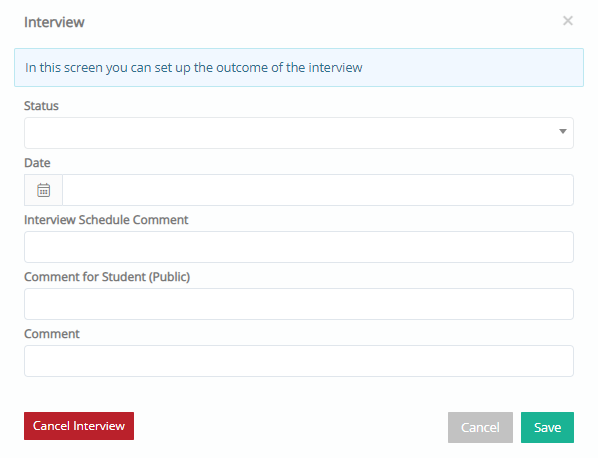Screen dimensions: 598x458
Task: Click the Status field label
Action: click(x=41, y=106)
